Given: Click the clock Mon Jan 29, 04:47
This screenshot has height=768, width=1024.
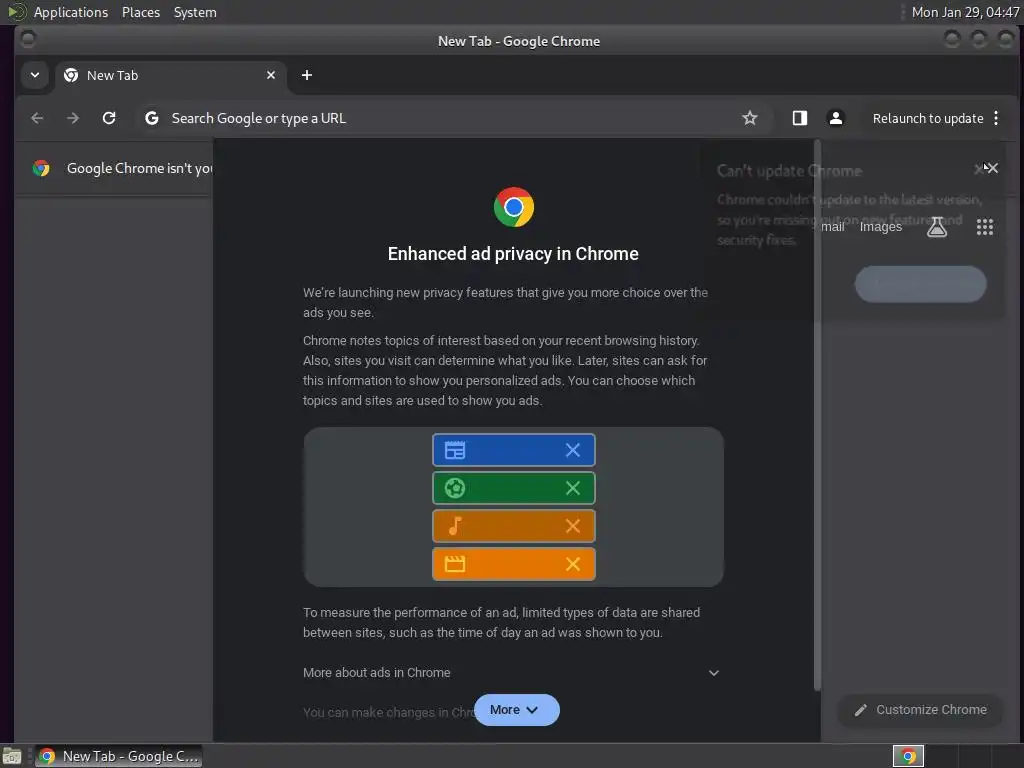Looking at the screenshot, I should pos(965,12).
